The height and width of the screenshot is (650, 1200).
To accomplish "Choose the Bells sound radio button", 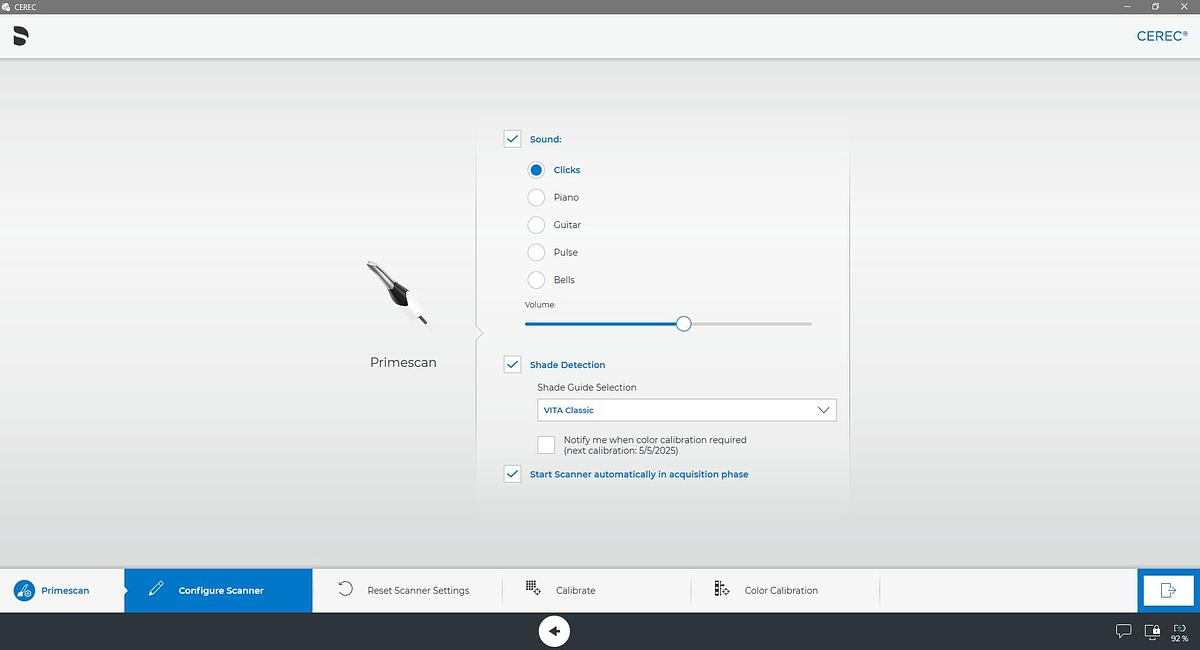I will pos(536,280).
